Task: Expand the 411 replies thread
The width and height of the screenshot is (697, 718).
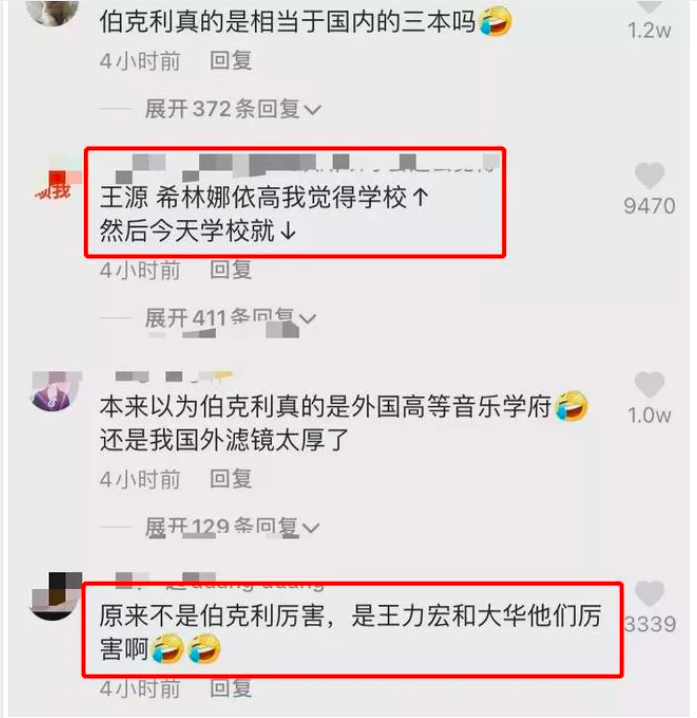Action: click(x=230, y=318)
